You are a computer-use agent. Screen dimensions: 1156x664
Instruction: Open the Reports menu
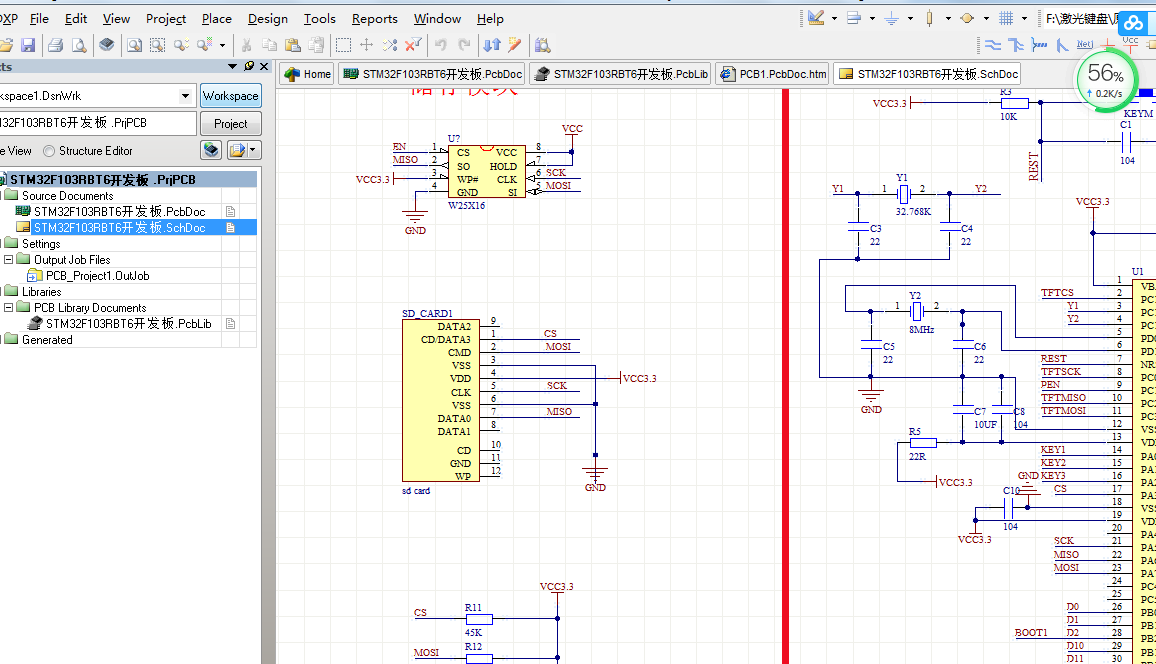point(375,18)
